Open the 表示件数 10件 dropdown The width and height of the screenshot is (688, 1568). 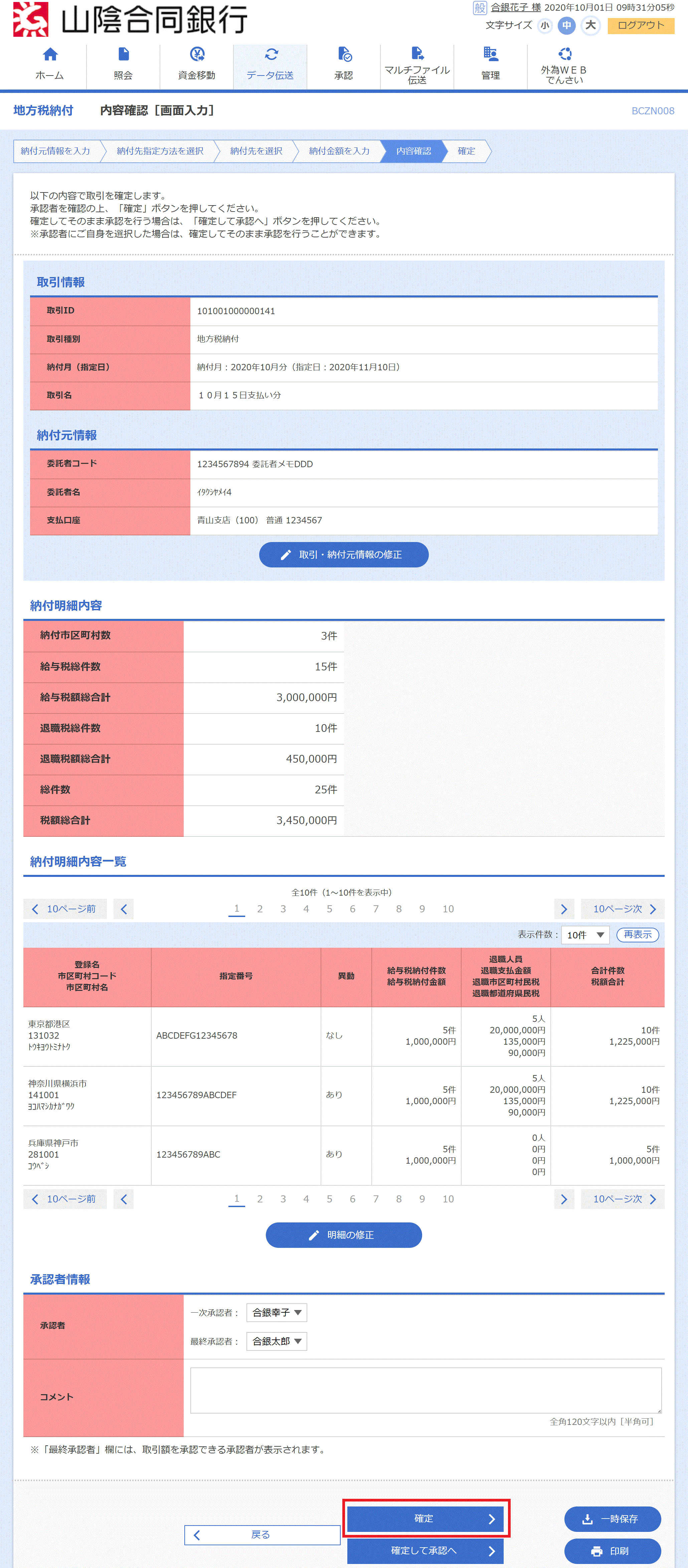[584, 934]
